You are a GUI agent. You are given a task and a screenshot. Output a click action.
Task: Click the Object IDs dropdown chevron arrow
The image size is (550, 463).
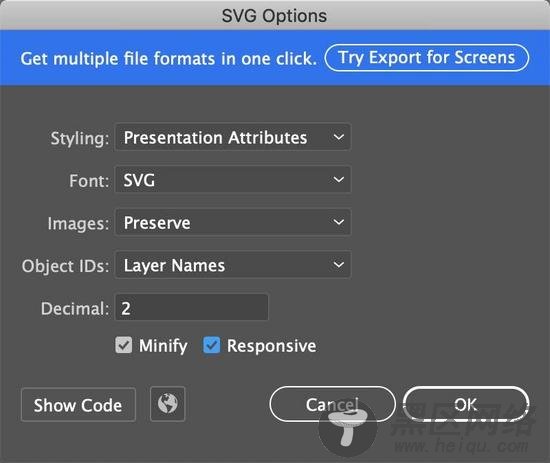pyautogui.click(x=338, y=264)
